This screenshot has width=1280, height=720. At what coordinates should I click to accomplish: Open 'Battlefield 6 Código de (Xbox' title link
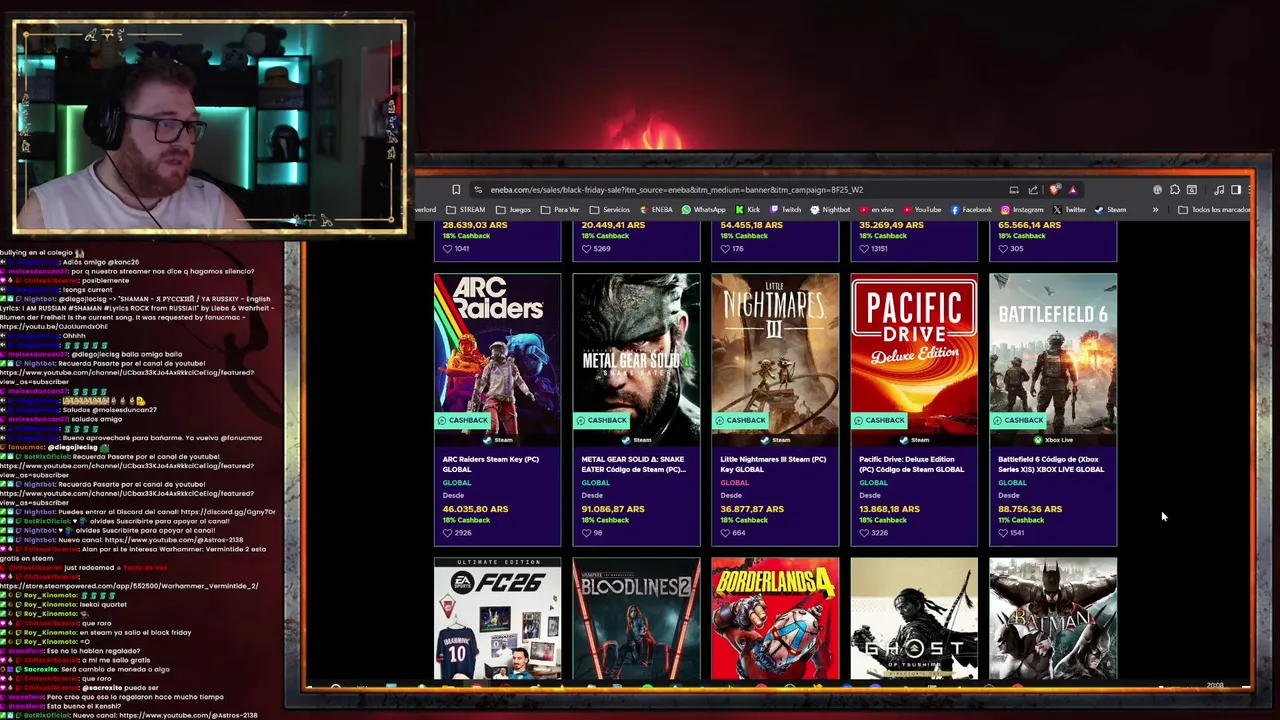tap(1051, 464)
